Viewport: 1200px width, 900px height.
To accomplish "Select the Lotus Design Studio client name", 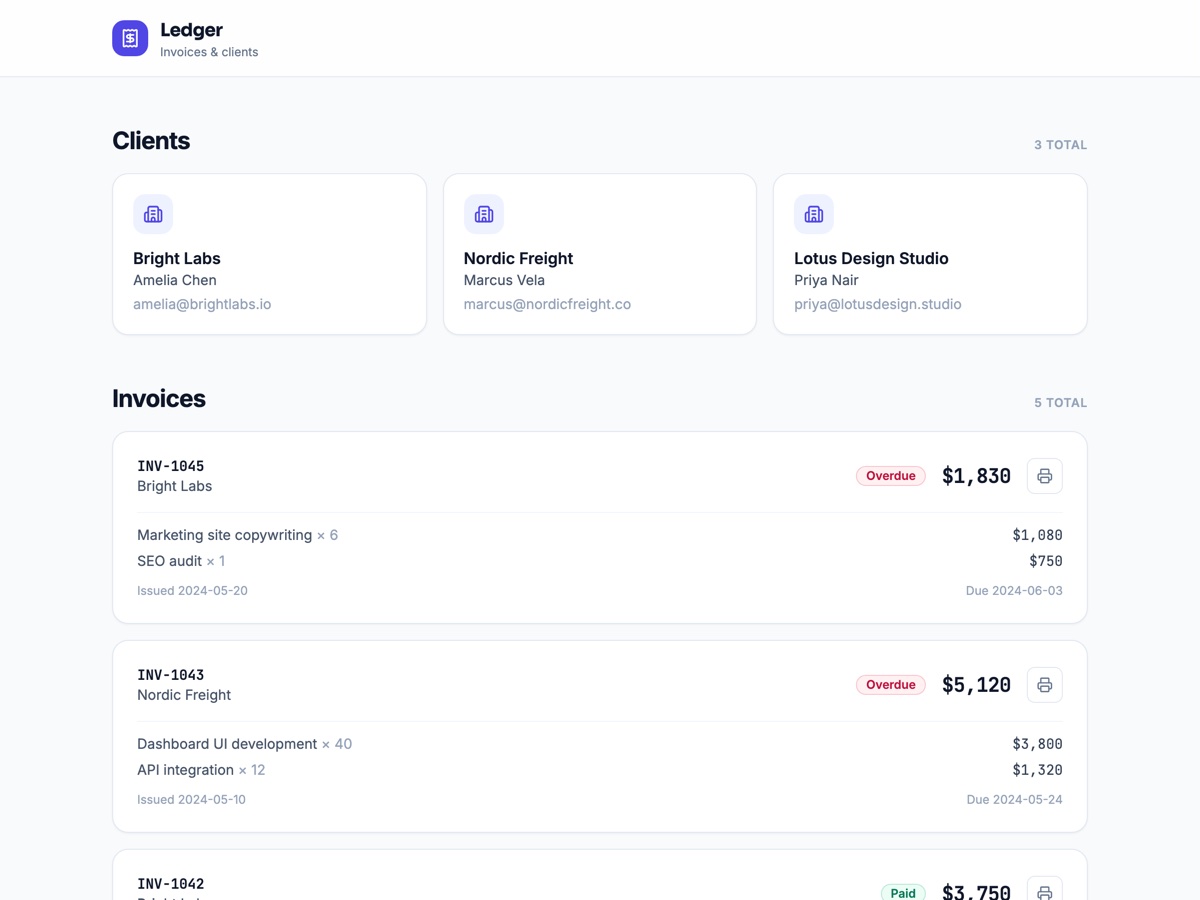I will (x=871, y=258).
